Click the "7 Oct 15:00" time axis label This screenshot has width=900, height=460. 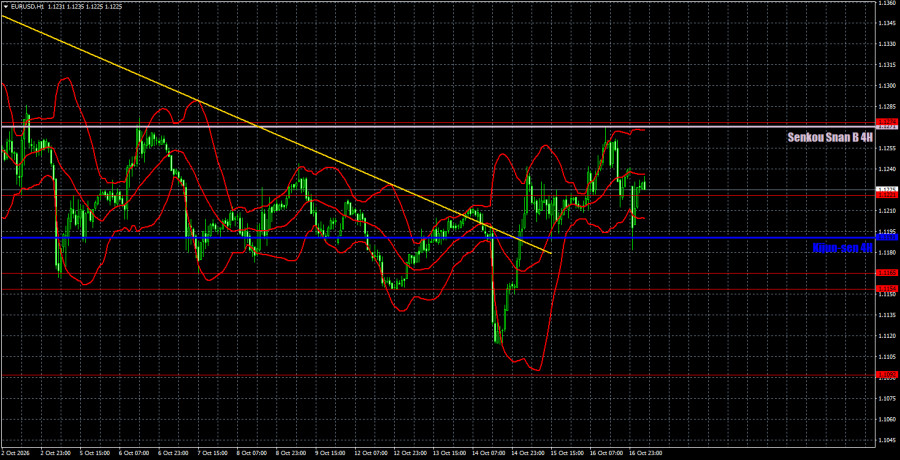point(211,453)
